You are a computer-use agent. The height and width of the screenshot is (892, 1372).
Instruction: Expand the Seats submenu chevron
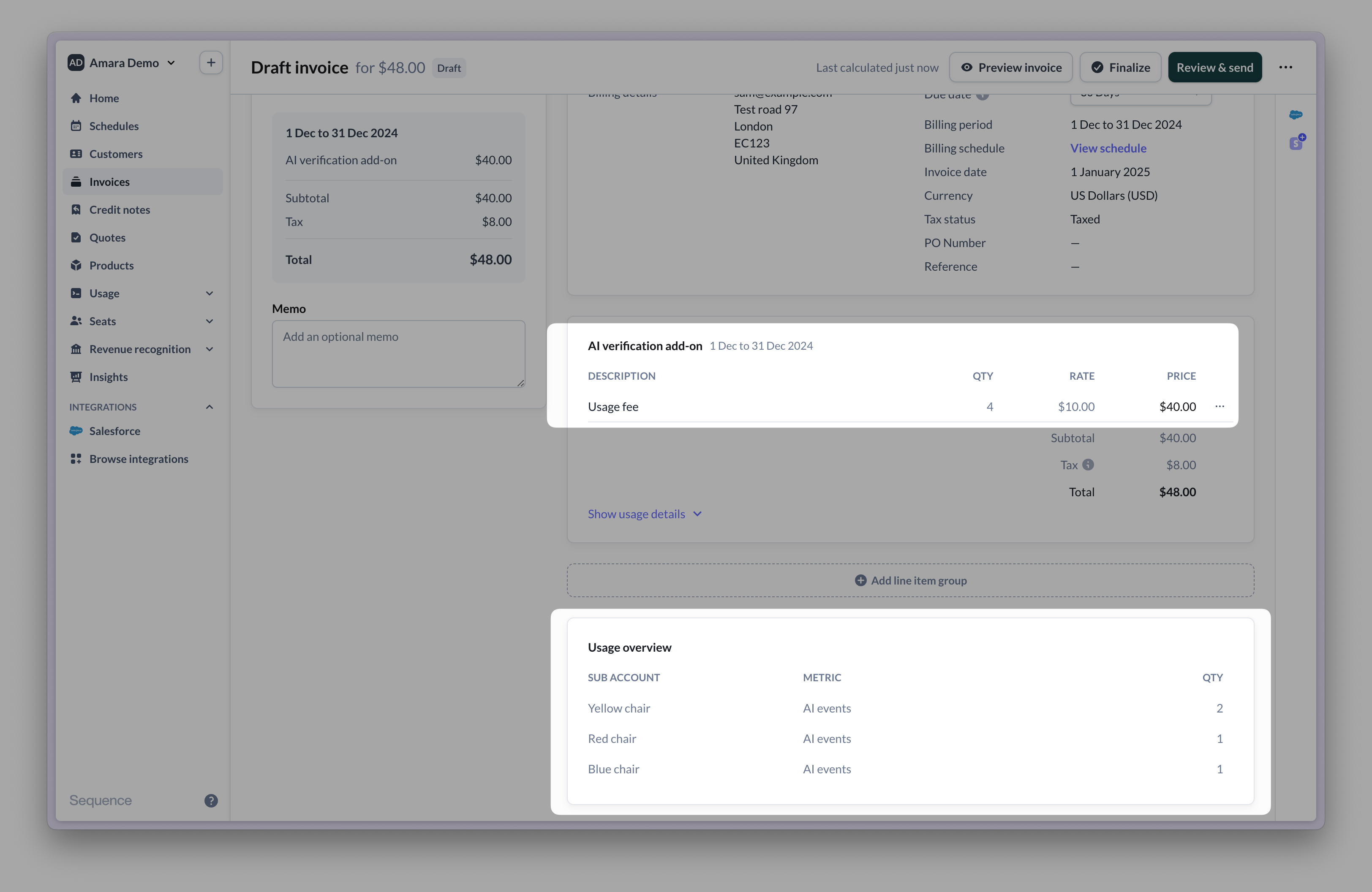(x=209, y=321)
